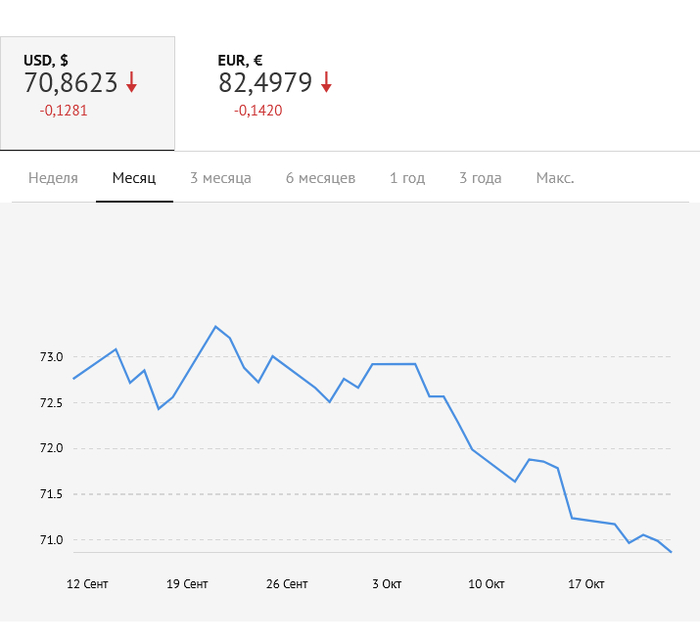The width and height of the screenshot is (700, 643).
Task: Click the EUR value 82,4979
Action: click(x=266, y=83)
